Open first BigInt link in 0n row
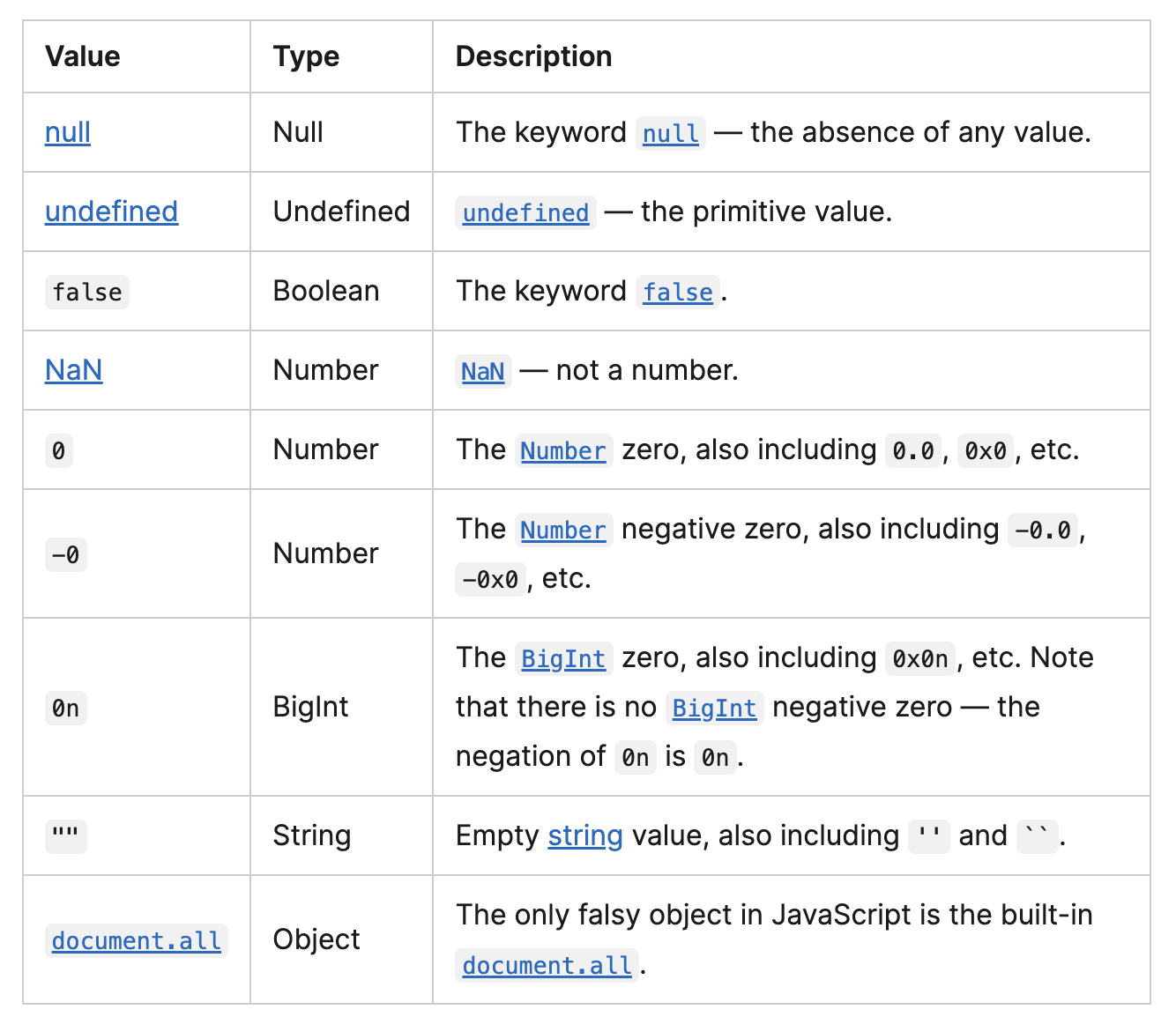This screenshot has width=1176, height=1017. point(563,658)
